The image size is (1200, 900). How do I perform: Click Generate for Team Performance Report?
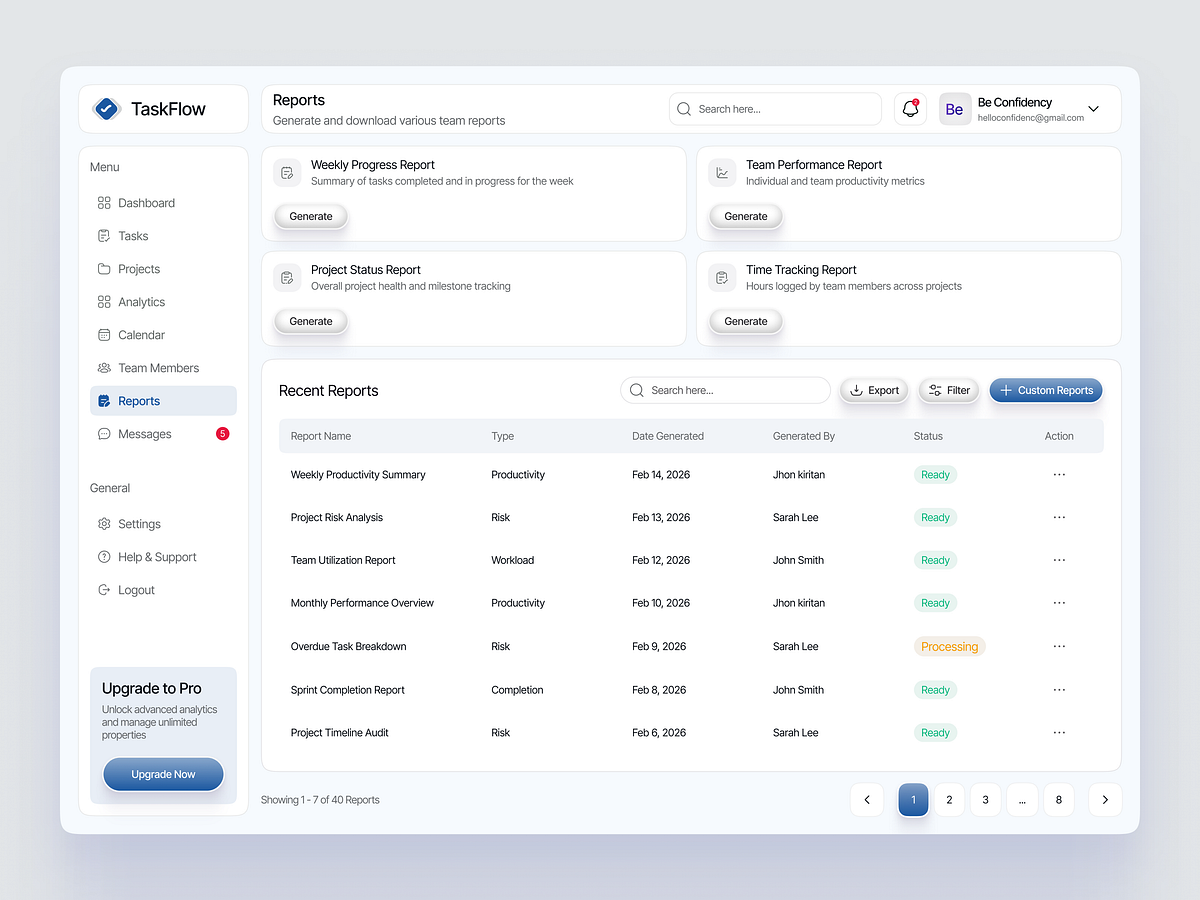745,216
